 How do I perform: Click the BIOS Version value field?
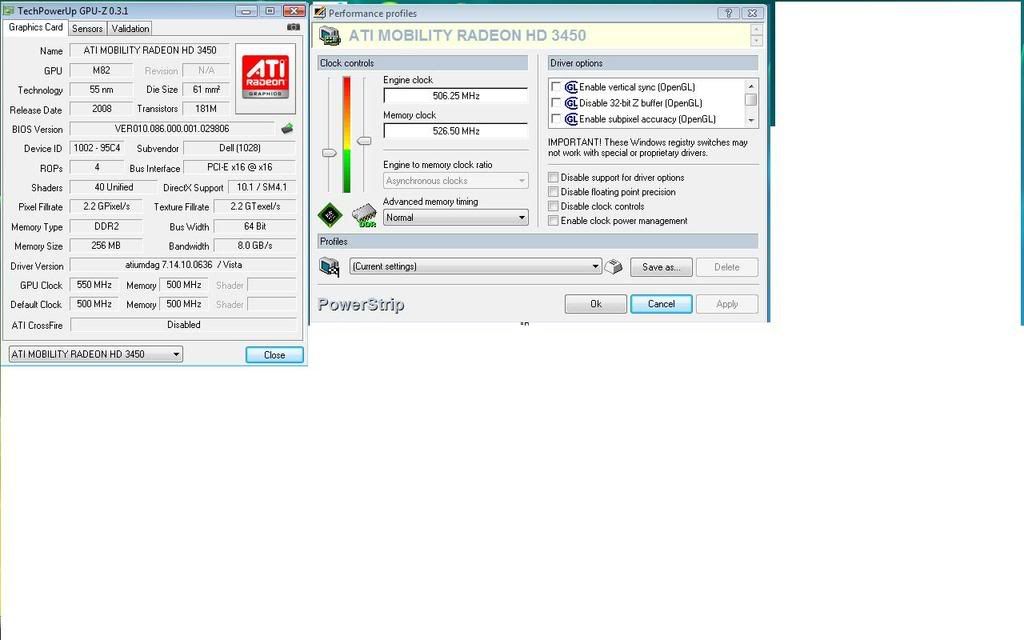click(x=172, y=129)
